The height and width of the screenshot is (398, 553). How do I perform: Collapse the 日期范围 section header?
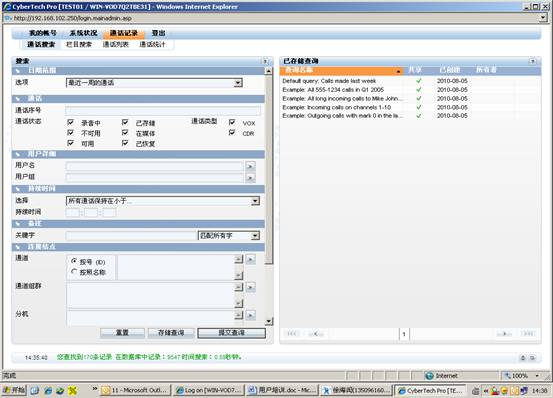138,71
